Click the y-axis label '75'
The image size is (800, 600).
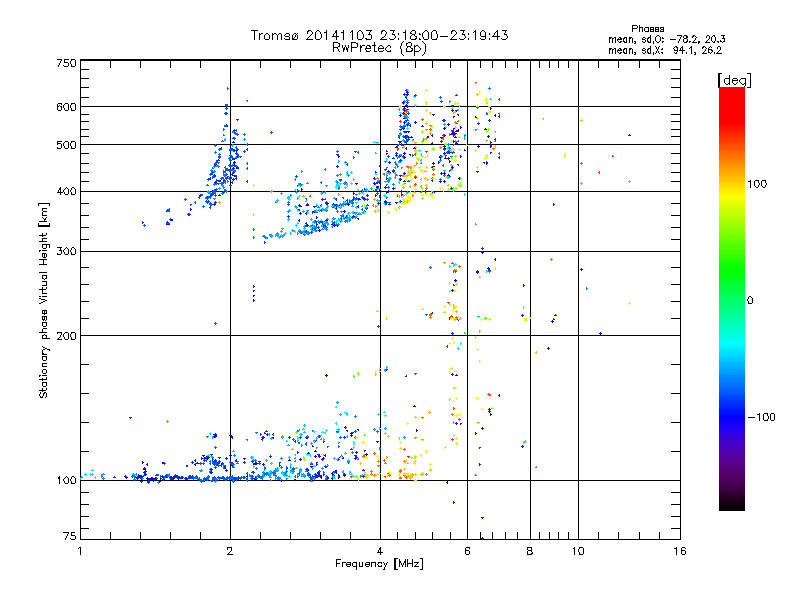70,536
